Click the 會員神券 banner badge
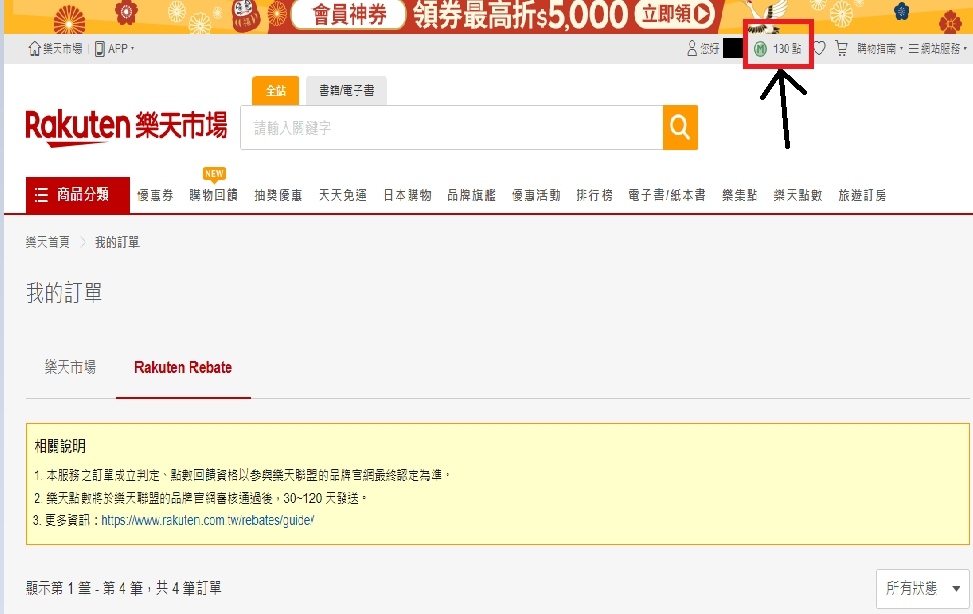 click(x=348, y=14)
